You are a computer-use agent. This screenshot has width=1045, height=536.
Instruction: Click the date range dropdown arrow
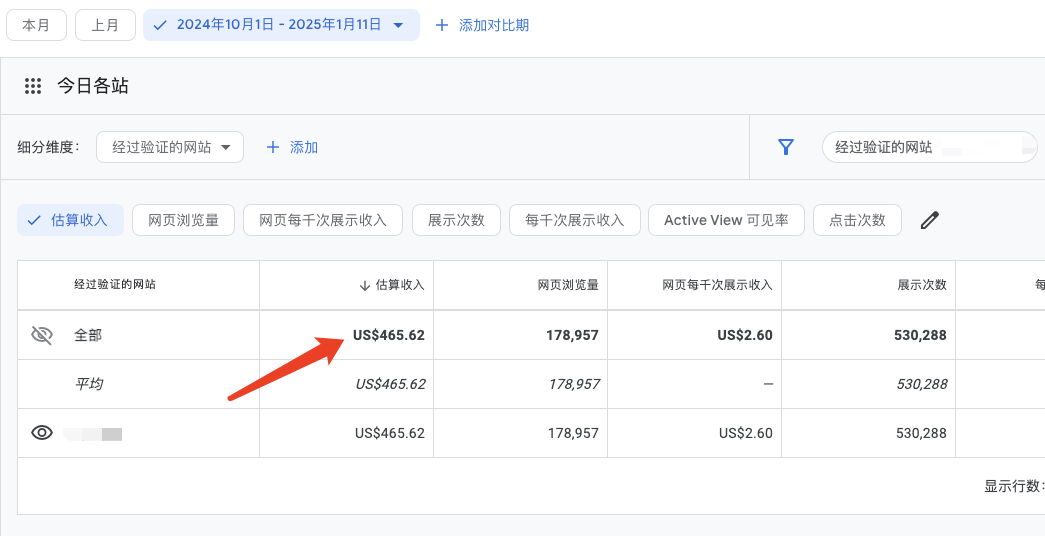click(x=399, y=25)
